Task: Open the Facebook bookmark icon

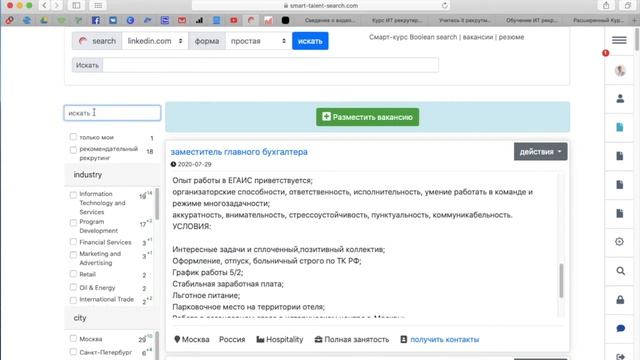Action: point(96,20)
